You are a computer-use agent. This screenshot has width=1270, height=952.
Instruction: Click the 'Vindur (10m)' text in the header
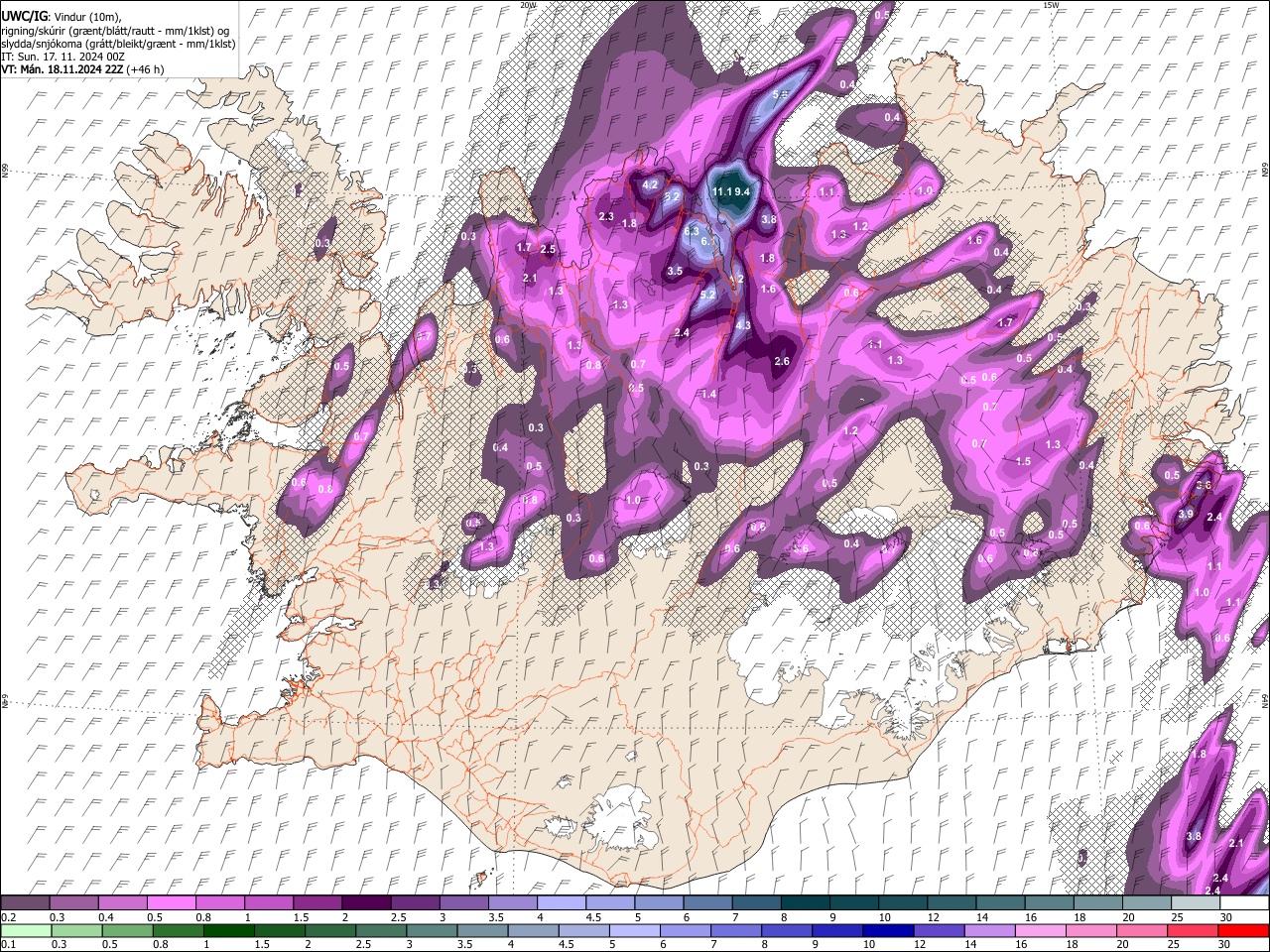pyautogui.click(x=86, y=17)
